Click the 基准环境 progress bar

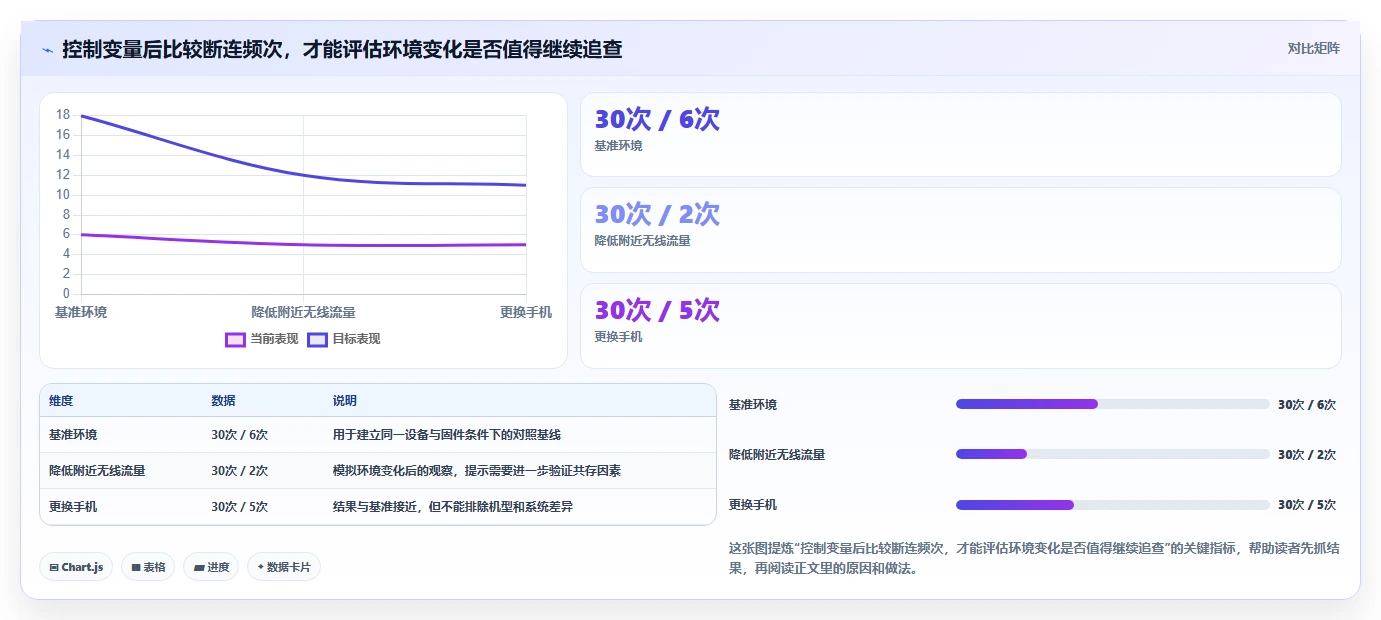click(x=1112, y=404)
